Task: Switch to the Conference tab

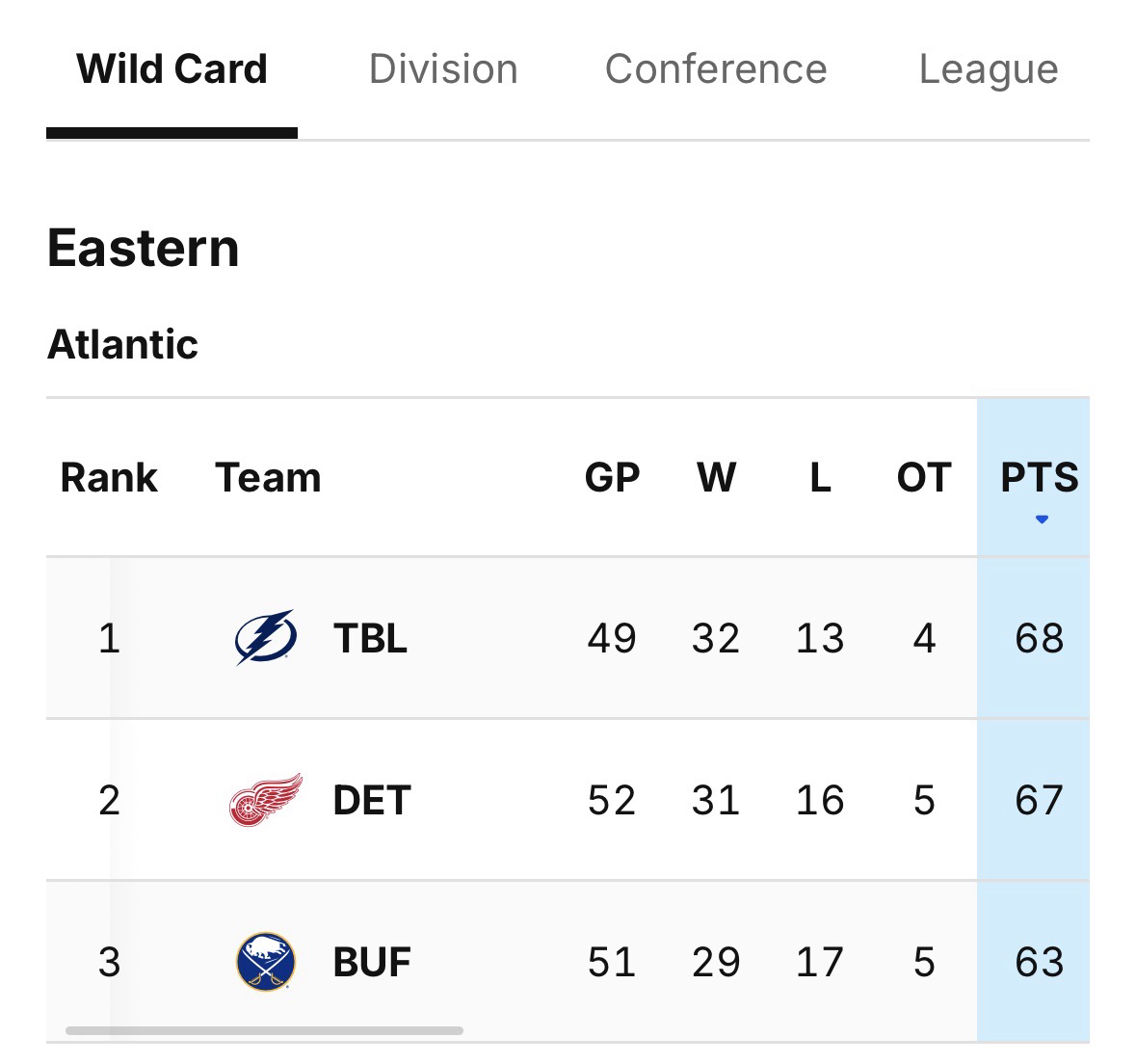Action: (716, 69)
